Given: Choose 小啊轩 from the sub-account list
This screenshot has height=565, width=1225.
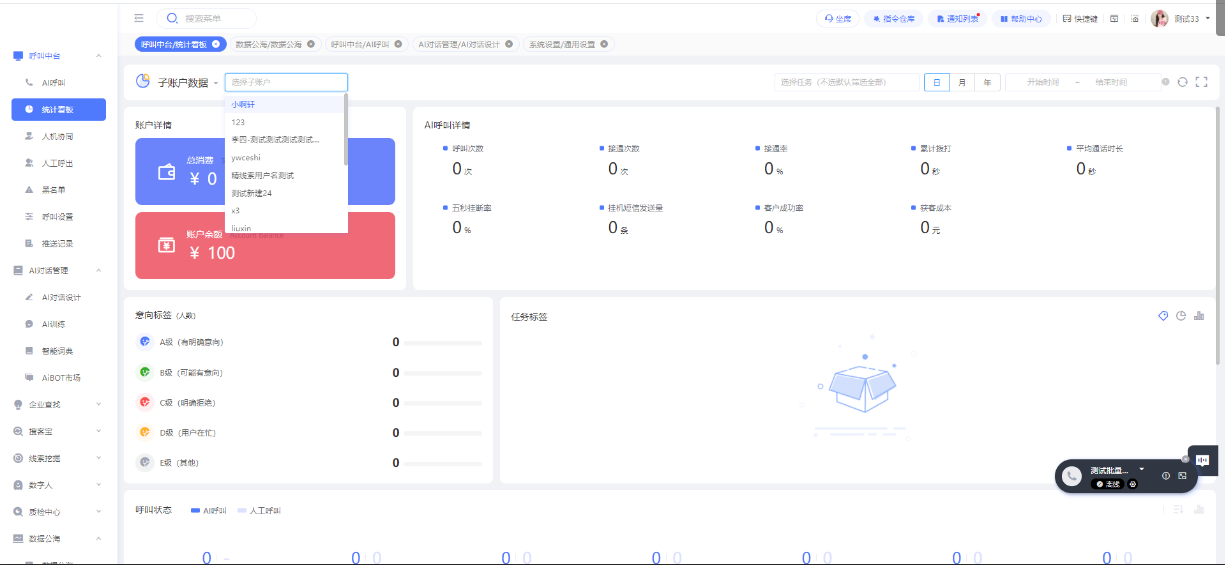Looking at the screenshot, I should (x=242, y=104).
